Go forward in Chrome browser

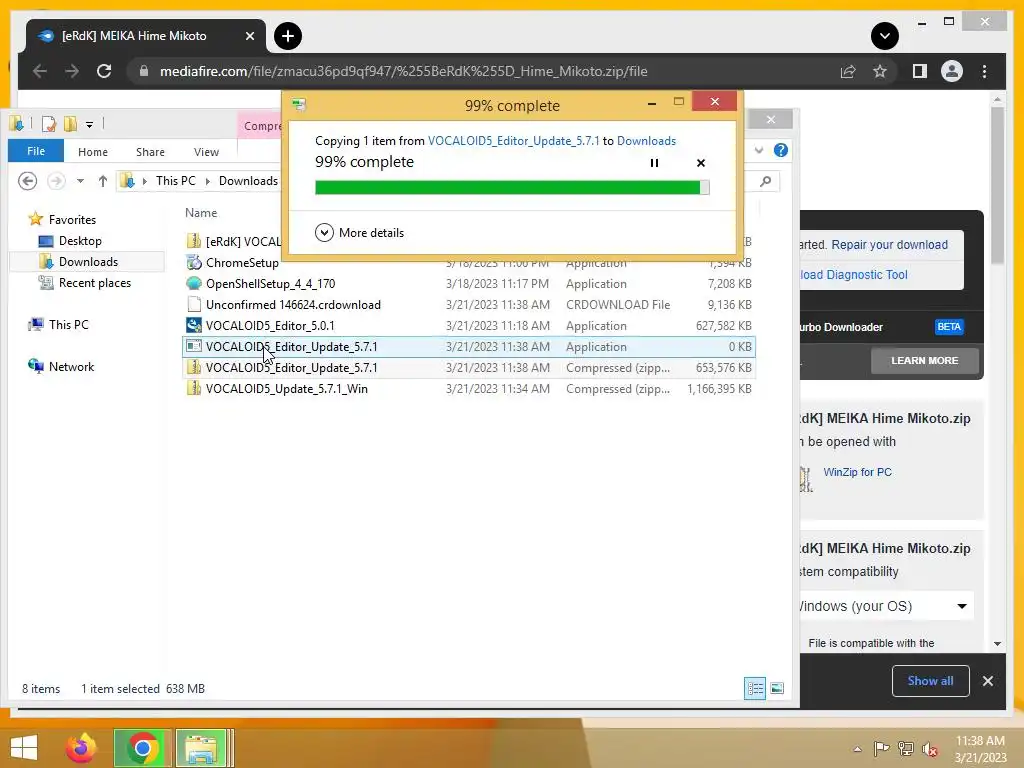point(72,71)
